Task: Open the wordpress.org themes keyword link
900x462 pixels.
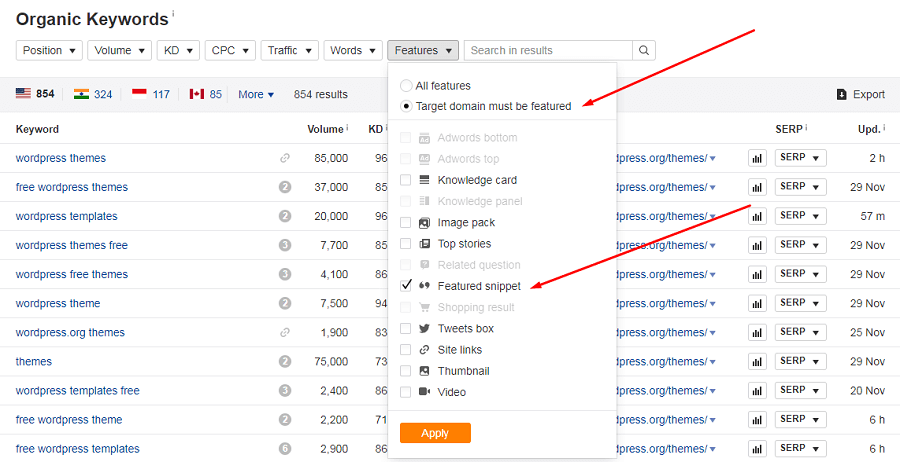Action: pyautogui.click(x=70, y=332)
